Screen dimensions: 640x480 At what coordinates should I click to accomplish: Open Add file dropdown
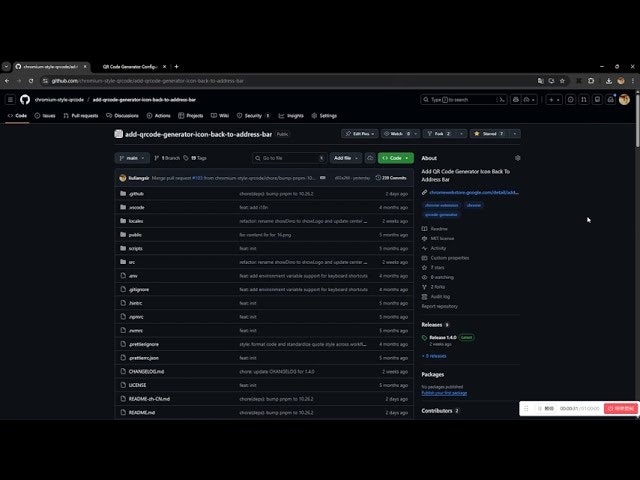coord(346,158)
